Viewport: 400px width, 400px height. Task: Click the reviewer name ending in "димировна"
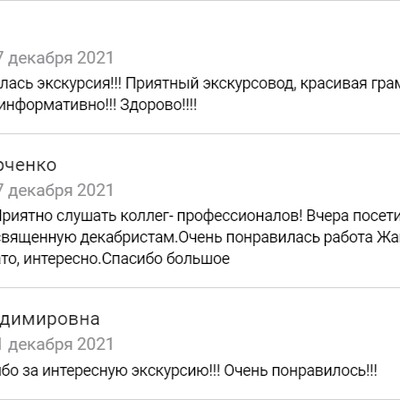point(50,319)
